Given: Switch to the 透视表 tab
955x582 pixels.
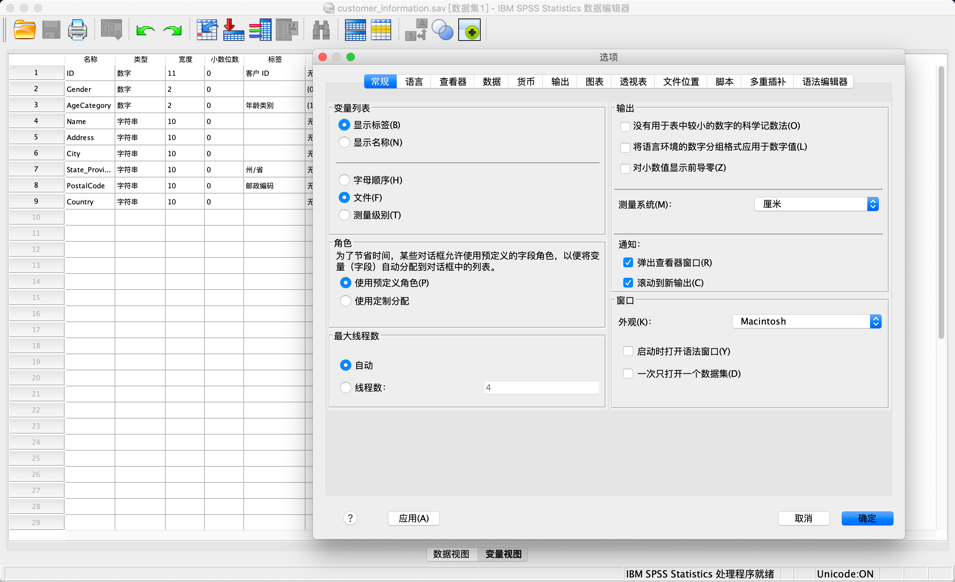Looking at the screenshot, I should 633,82.
